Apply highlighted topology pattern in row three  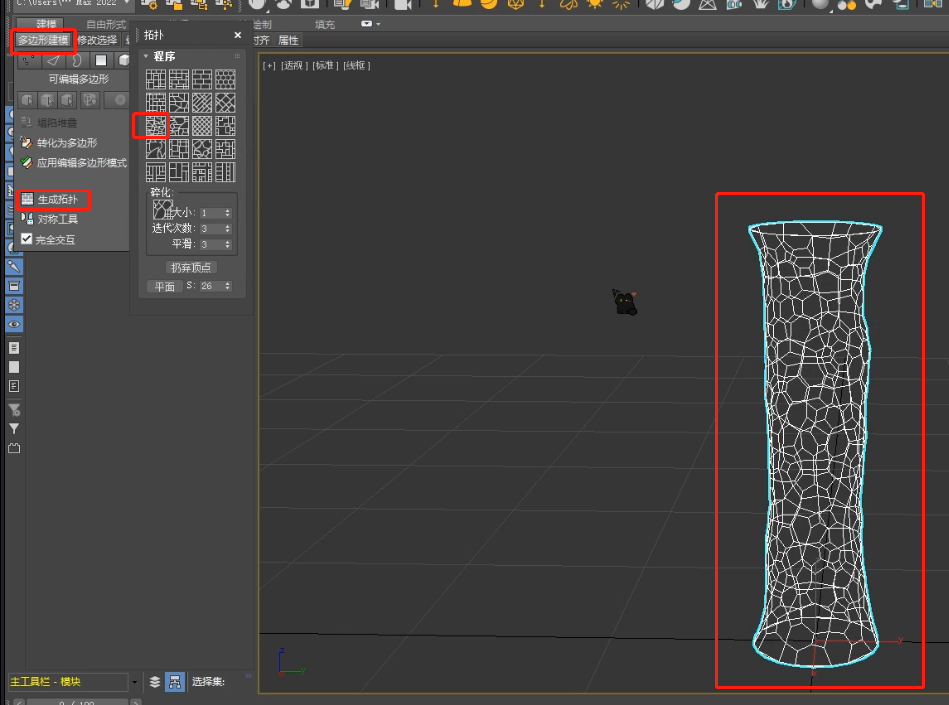pyautogui.click(x=156, y=126)
